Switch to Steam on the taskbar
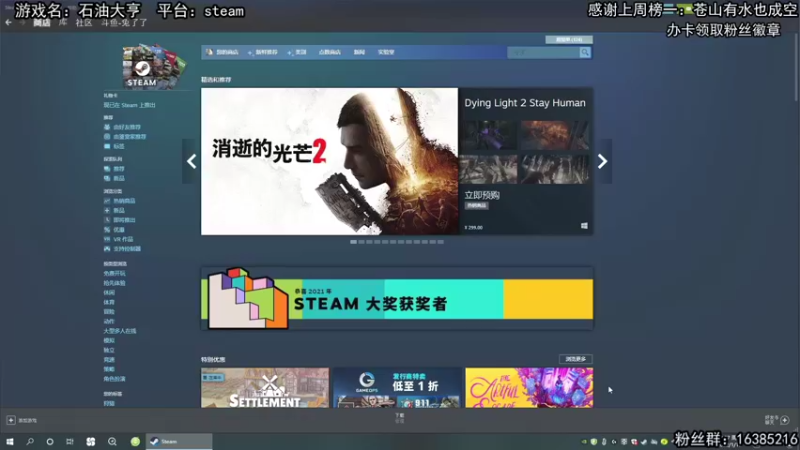 click(179, 442)
